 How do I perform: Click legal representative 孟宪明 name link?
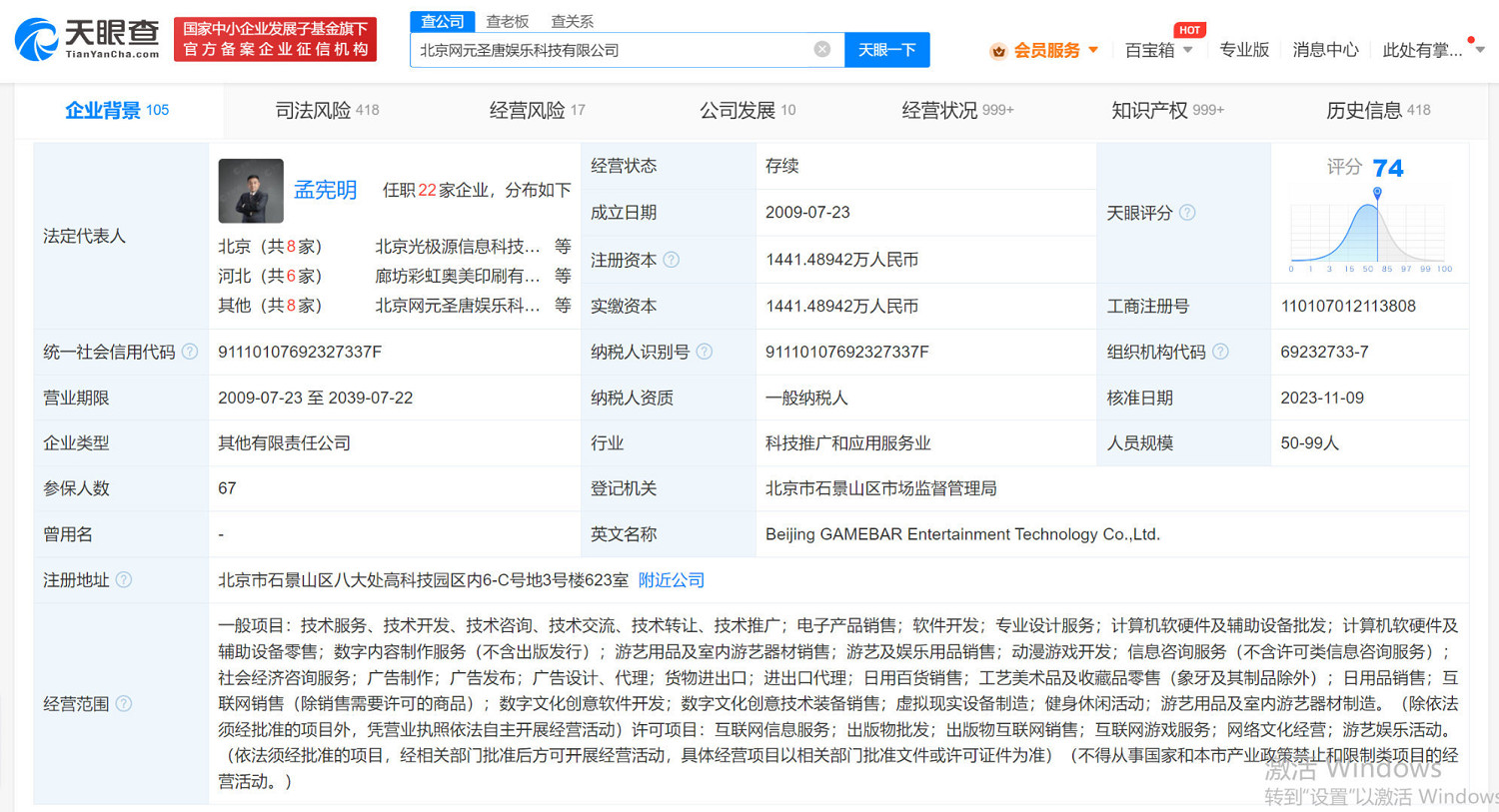point(324,190)
